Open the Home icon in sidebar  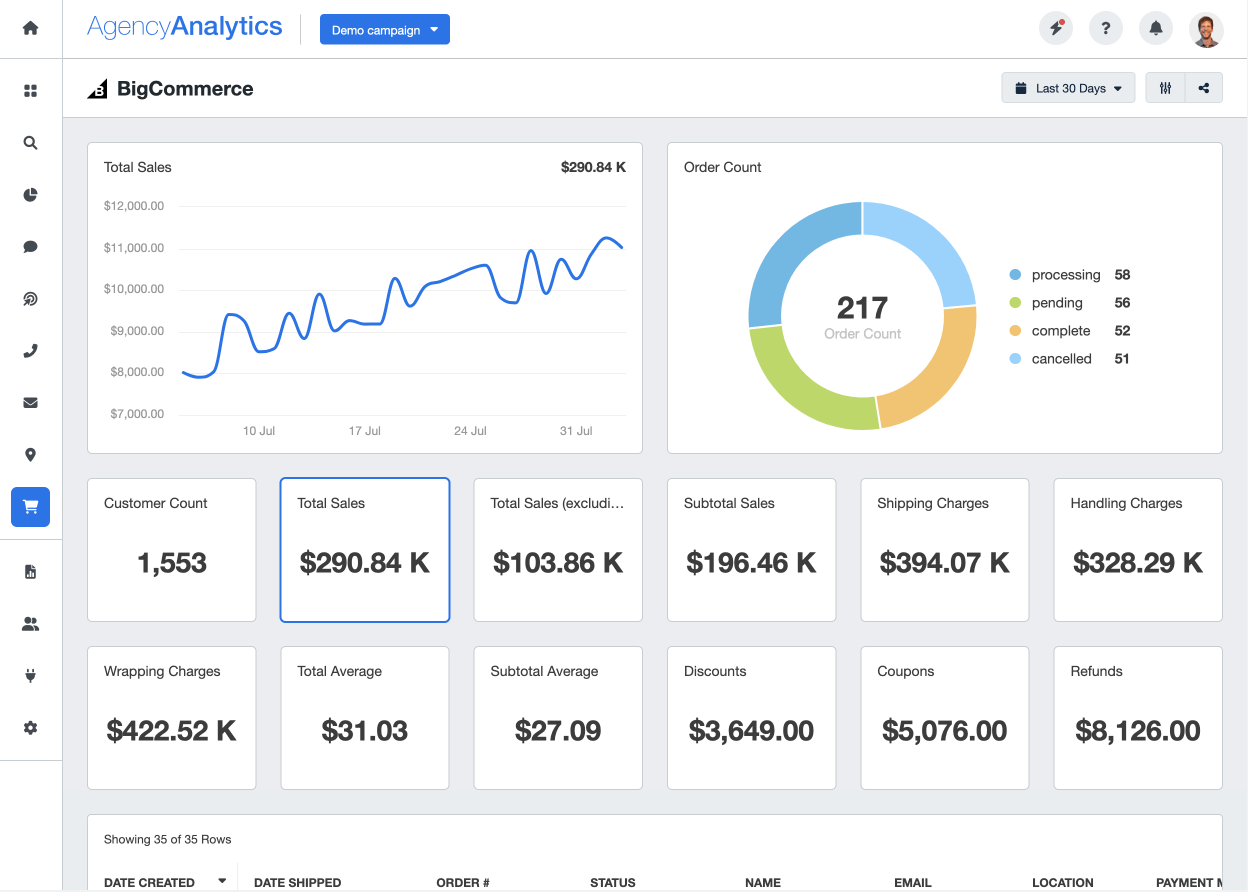pyautogui.click(x=30, y=28)
